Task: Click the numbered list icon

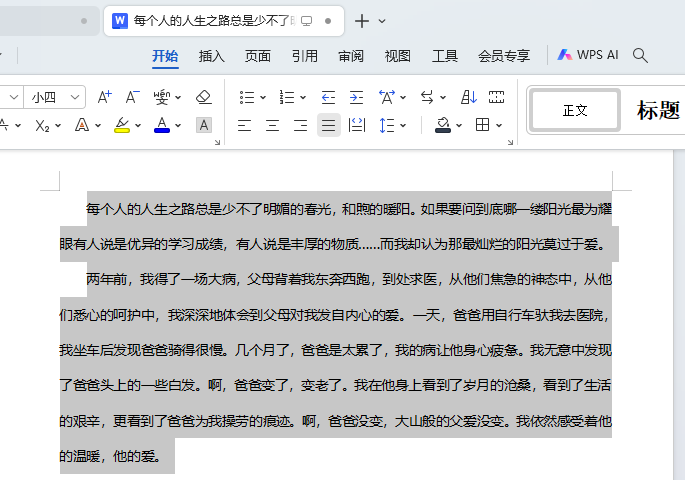Action: point(287,97)
